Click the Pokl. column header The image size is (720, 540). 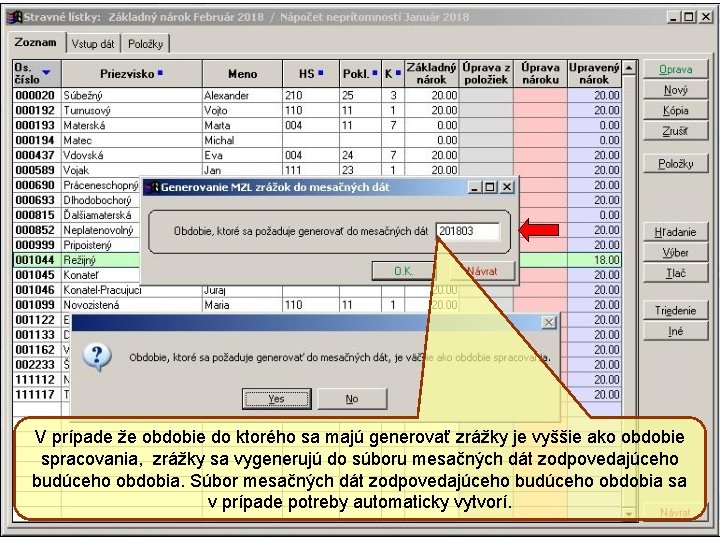coord(360,73)
